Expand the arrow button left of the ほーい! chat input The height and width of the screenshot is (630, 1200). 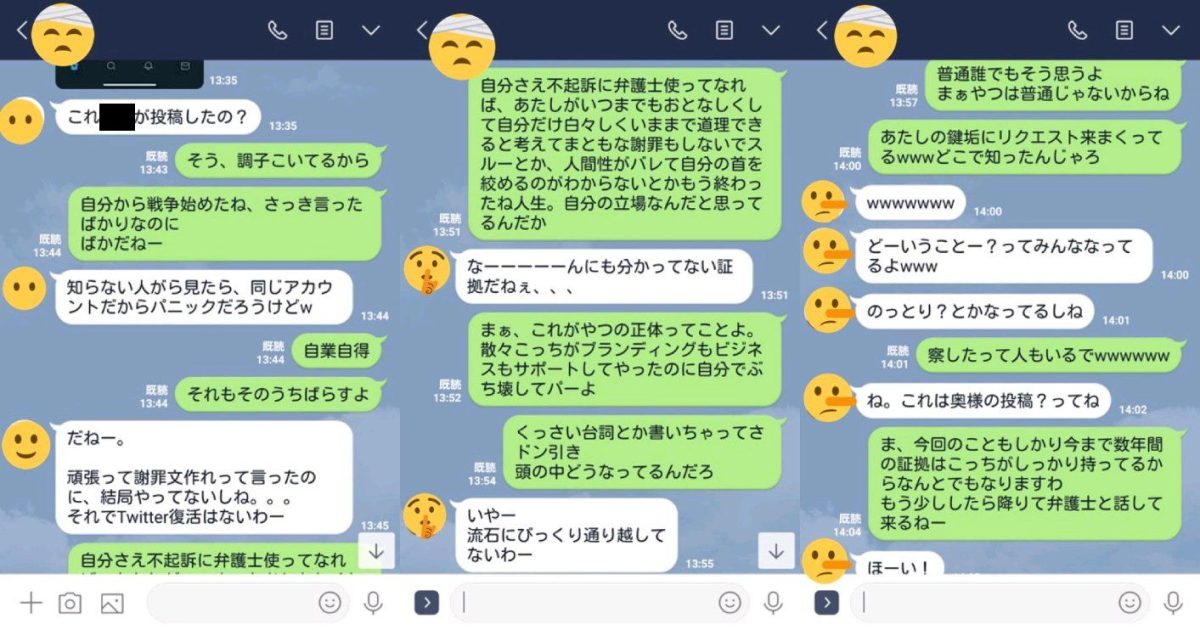826,602
